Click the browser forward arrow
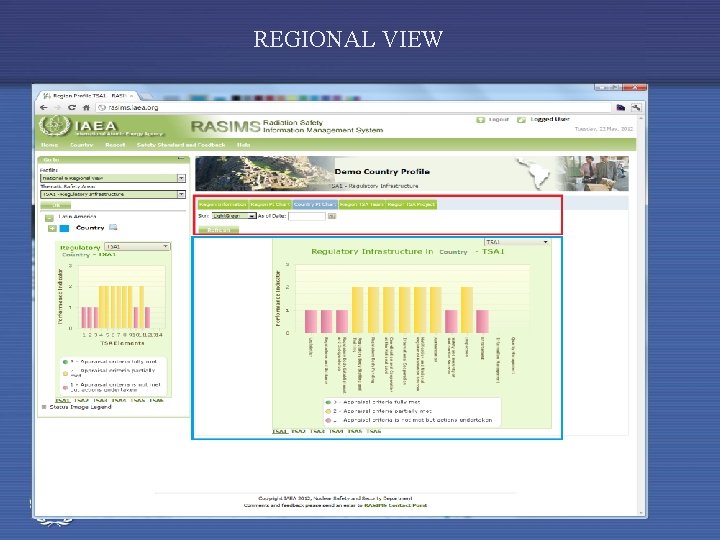Image resolution: width=720 pixels, height=540 pixels. click(57, 107)
